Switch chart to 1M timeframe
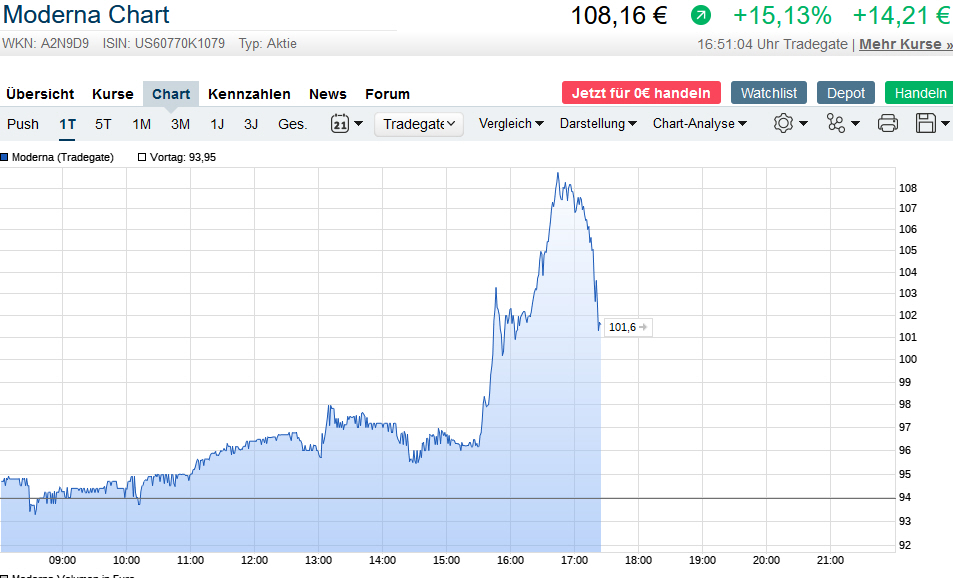The width and height of the screenshot is (953, 578). 142,124
